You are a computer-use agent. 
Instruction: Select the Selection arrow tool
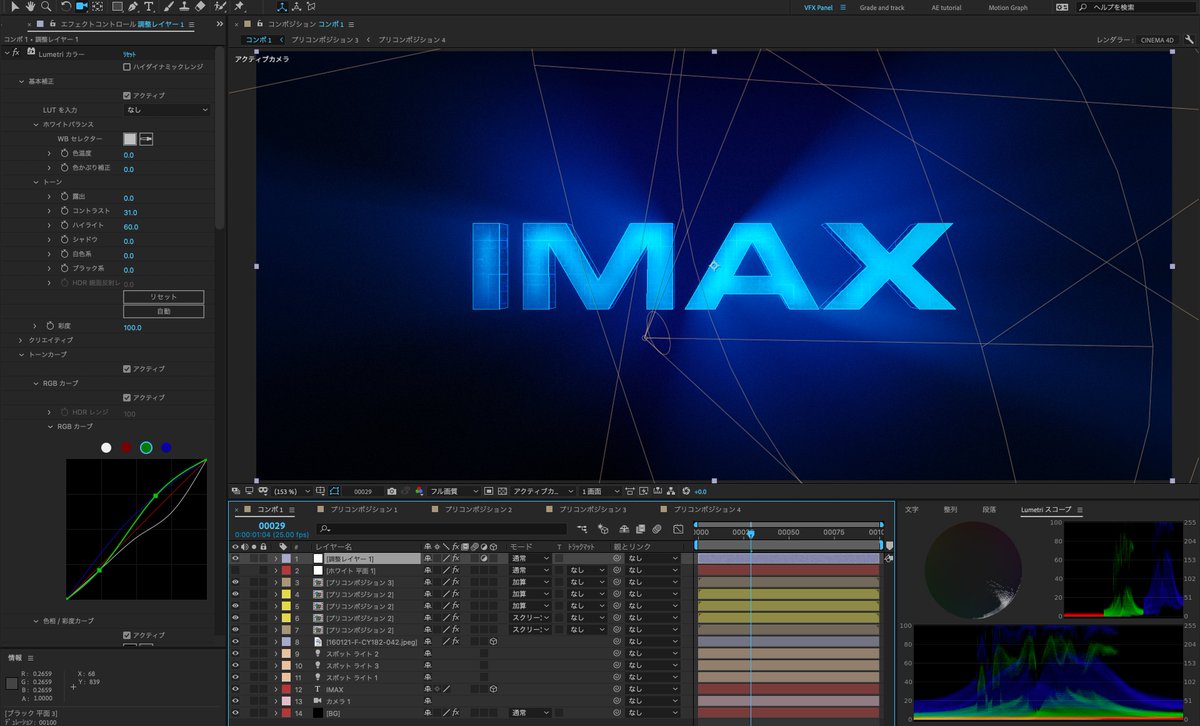(x=15, y=7)
